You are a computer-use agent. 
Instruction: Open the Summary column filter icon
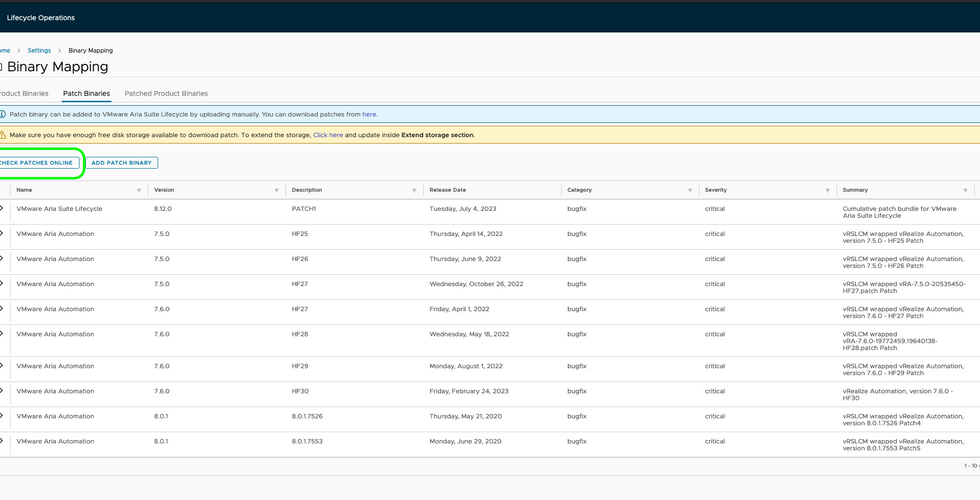(965, 191)
